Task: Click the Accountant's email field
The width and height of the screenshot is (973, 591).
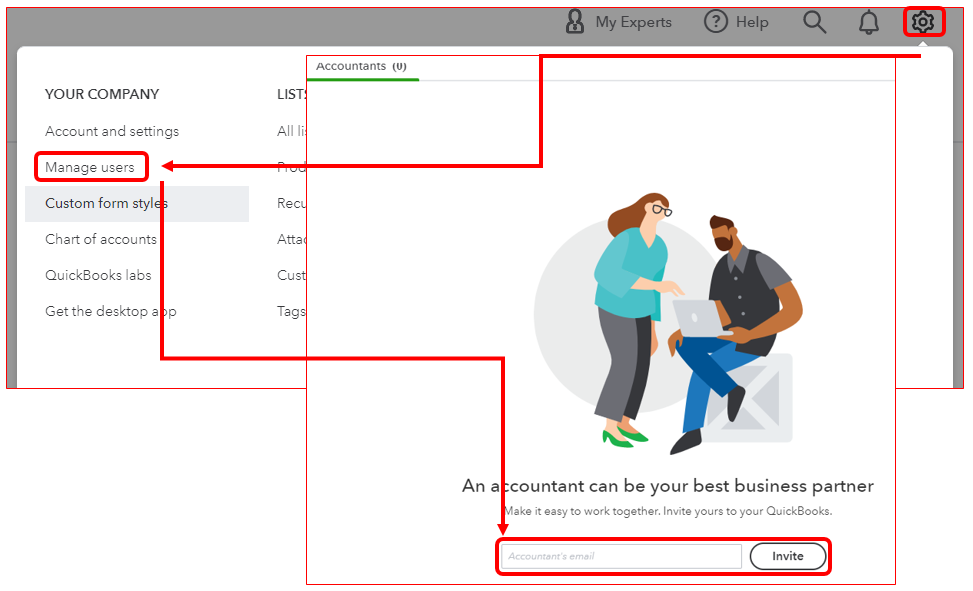Action: (x=622, y=556)
